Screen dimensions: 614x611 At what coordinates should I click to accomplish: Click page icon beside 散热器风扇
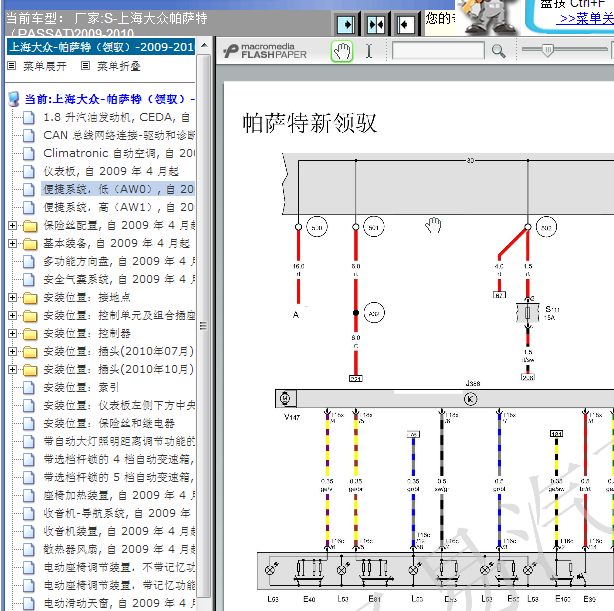[x=29, y=550]
